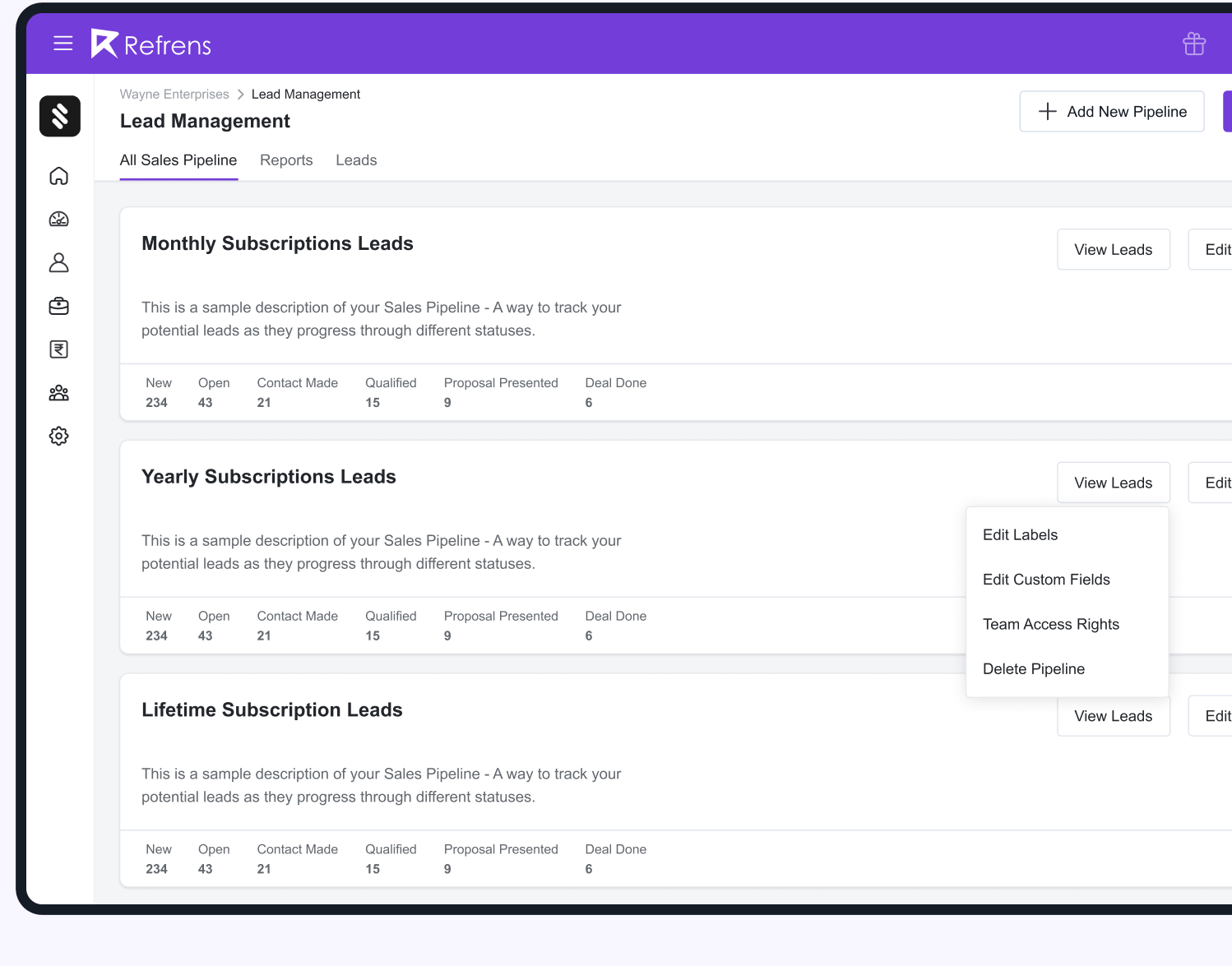Open the gift rewards icon in the header
1232x966 pixels.
click(x=1193, y=44)
